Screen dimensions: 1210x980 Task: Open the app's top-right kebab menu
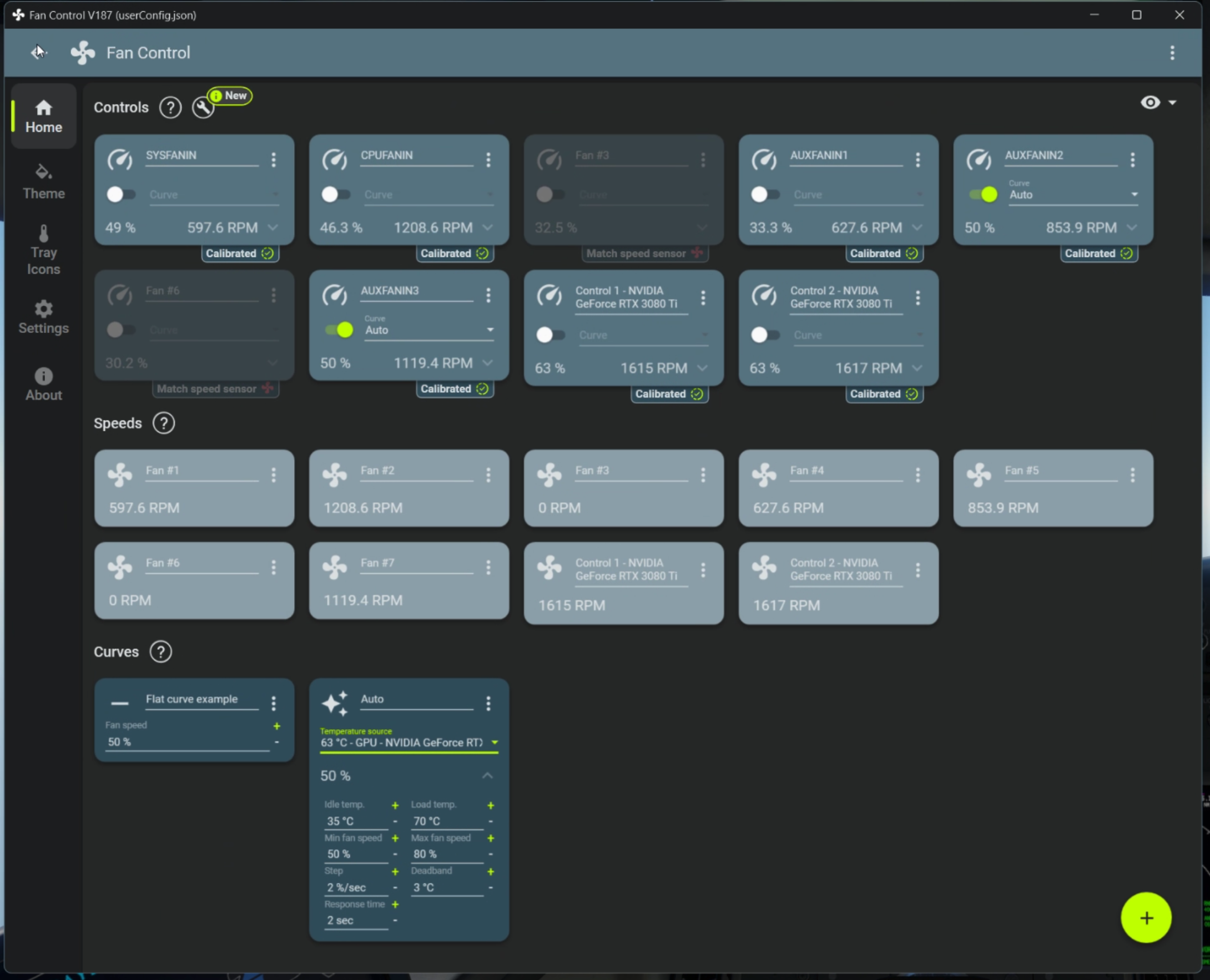(1172, 53)
